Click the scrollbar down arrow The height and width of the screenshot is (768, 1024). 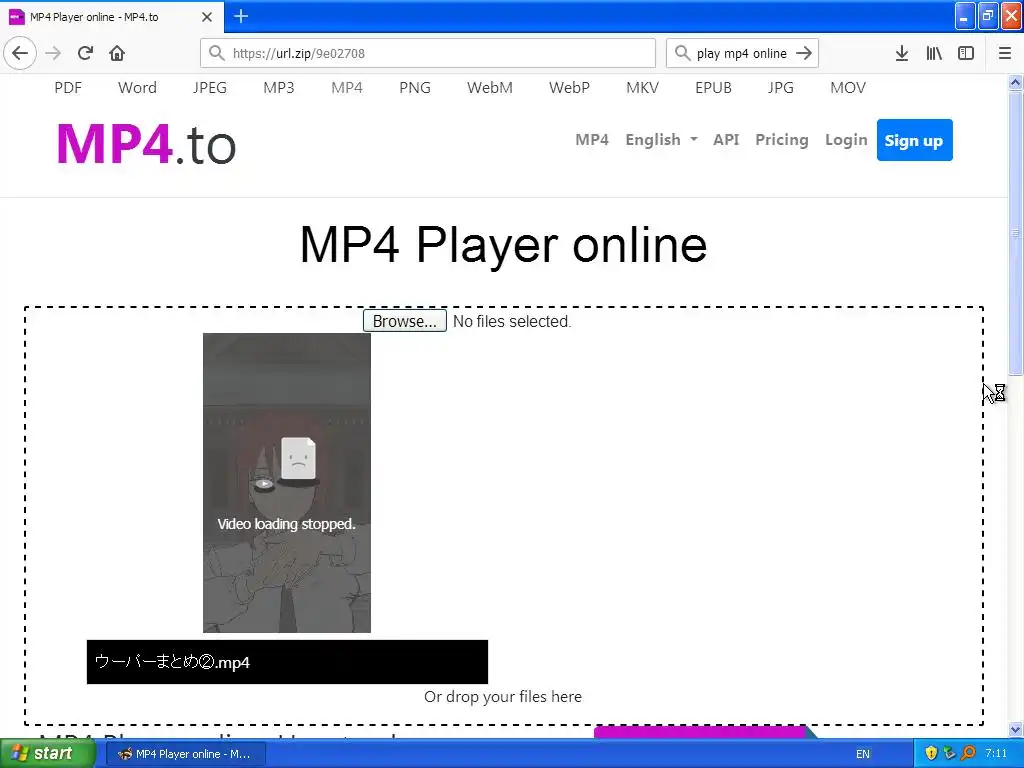pyautogui.click(x=1015, y=730)
